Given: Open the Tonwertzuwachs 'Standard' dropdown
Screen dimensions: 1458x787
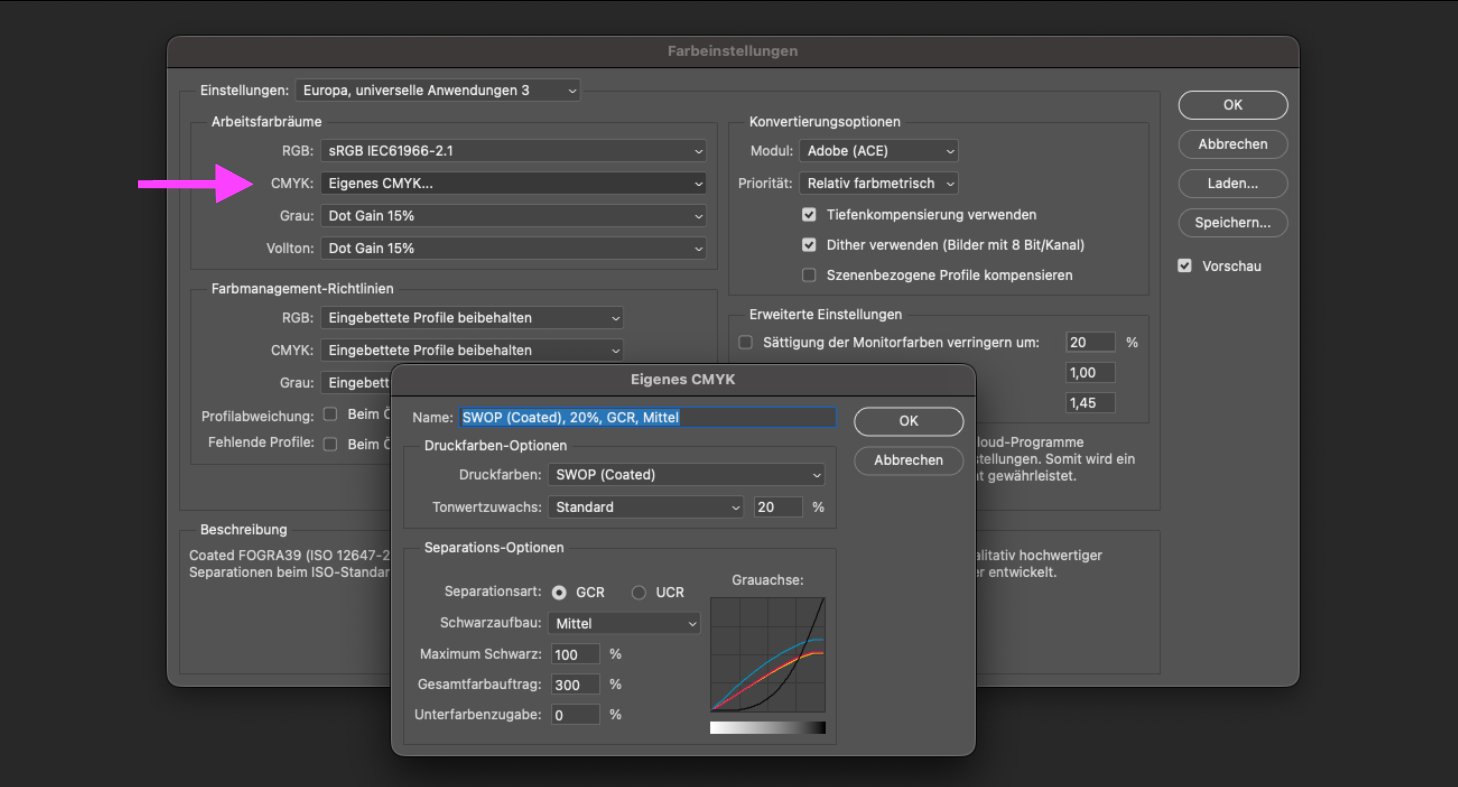Looking at the screenshot, I should (x=645, y=507).
